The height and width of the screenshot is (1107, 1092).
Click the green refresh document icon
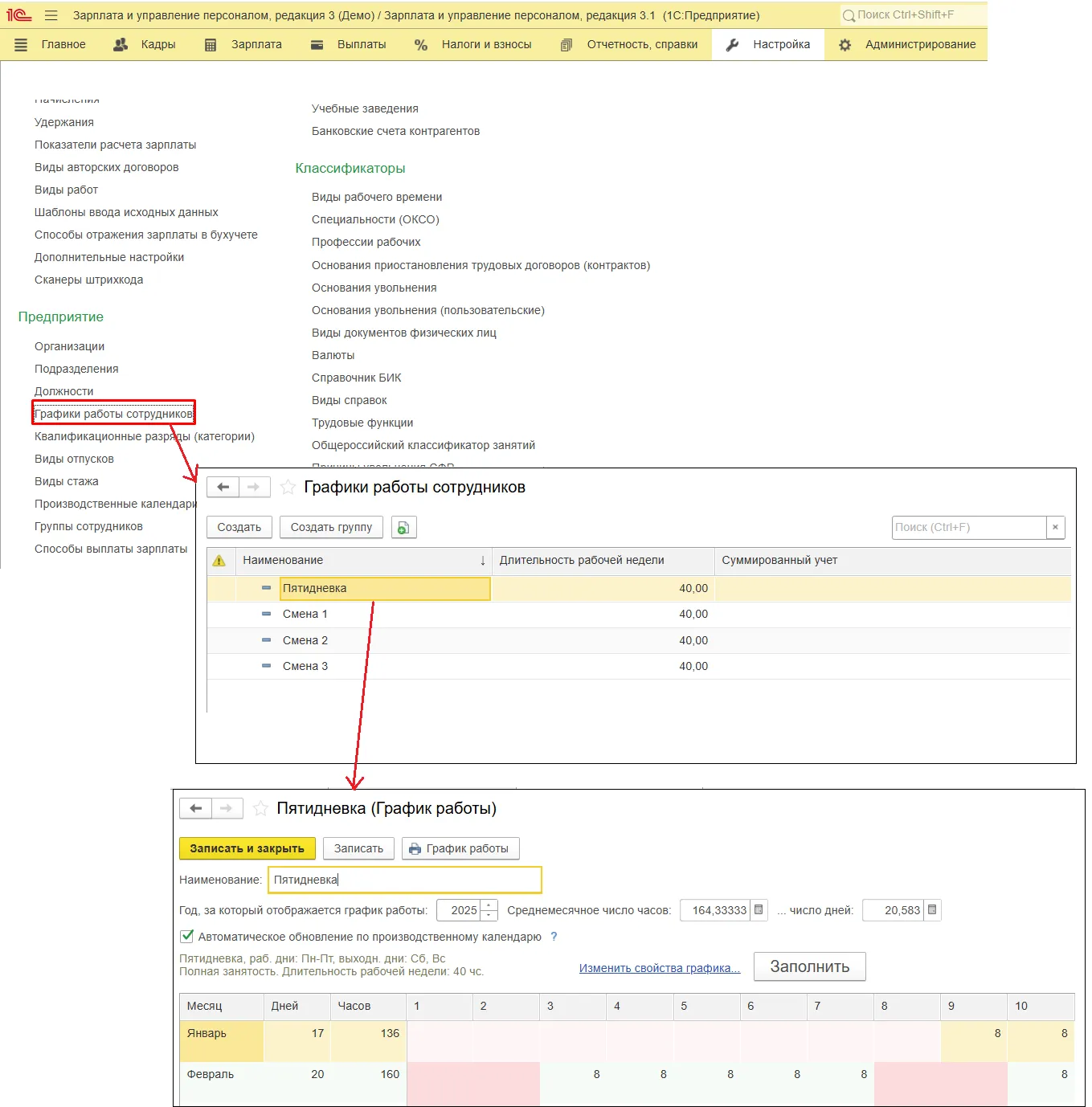pos(403,527)
